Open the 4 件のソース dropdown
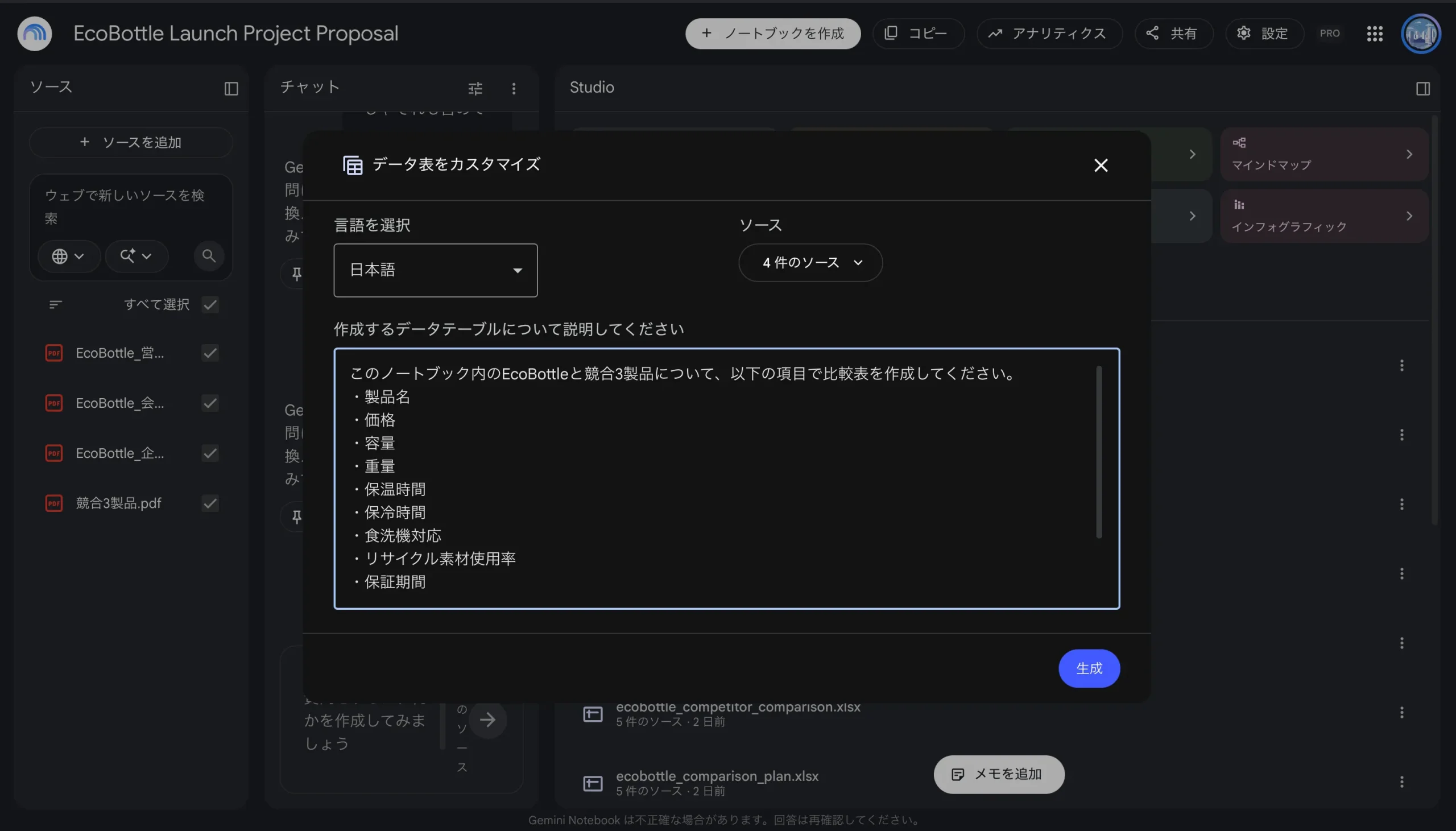The image size is (1456, 831). click(x=810, y=263)
